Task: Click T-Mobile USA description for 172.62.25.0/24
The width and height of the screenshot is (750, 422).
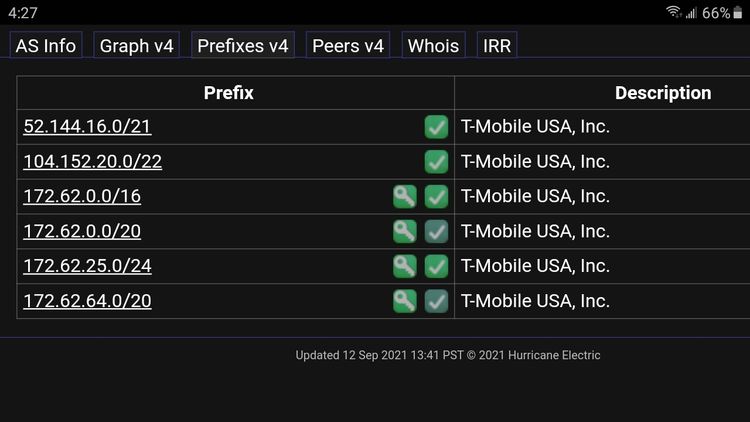Action: pos(535,266)
